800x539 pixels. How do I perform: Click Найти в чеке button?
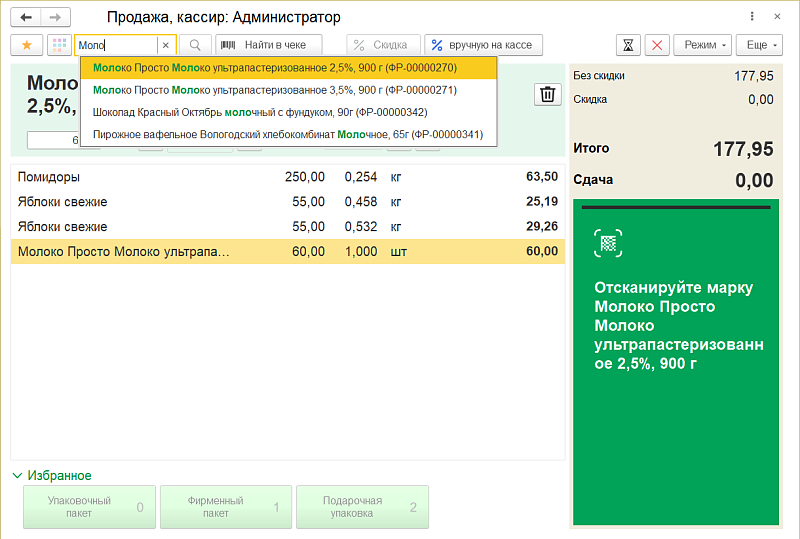[x=269, y=45]
